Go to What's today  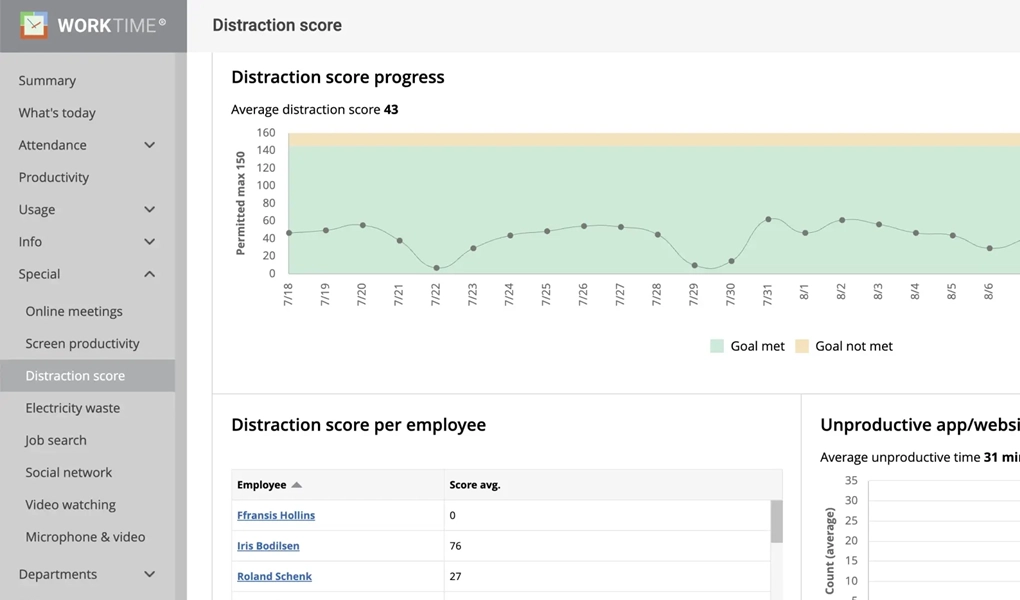tap(57, 113)
